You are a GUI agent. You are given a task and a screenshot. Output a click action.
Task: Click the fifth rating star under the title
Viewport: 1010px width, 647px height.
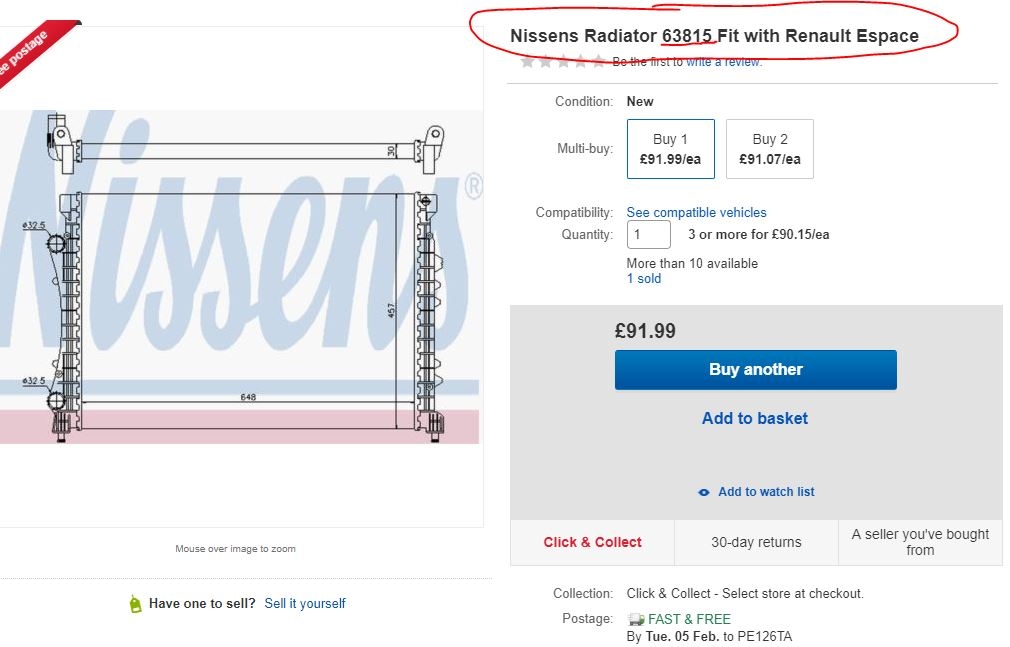[599, 62]
